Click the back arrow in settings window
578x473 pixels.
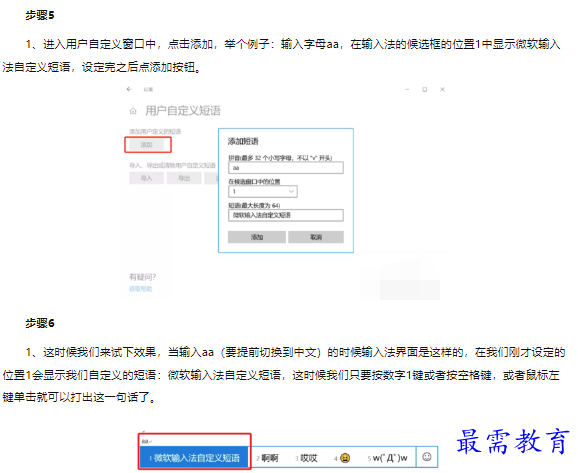coord(129,89)
